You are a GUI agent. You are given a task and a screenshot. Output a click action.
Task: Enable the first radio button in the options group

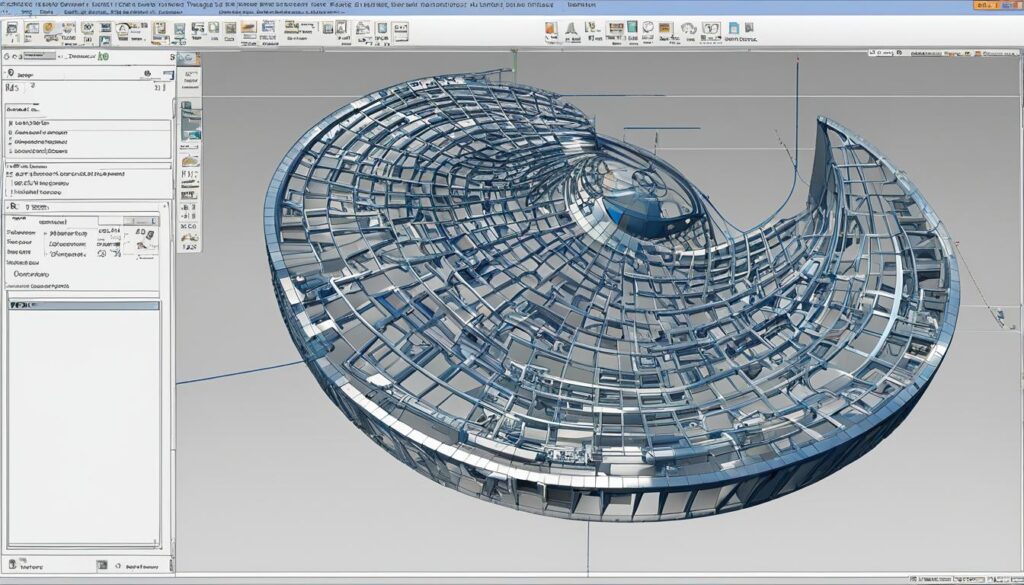pos(12,123)
